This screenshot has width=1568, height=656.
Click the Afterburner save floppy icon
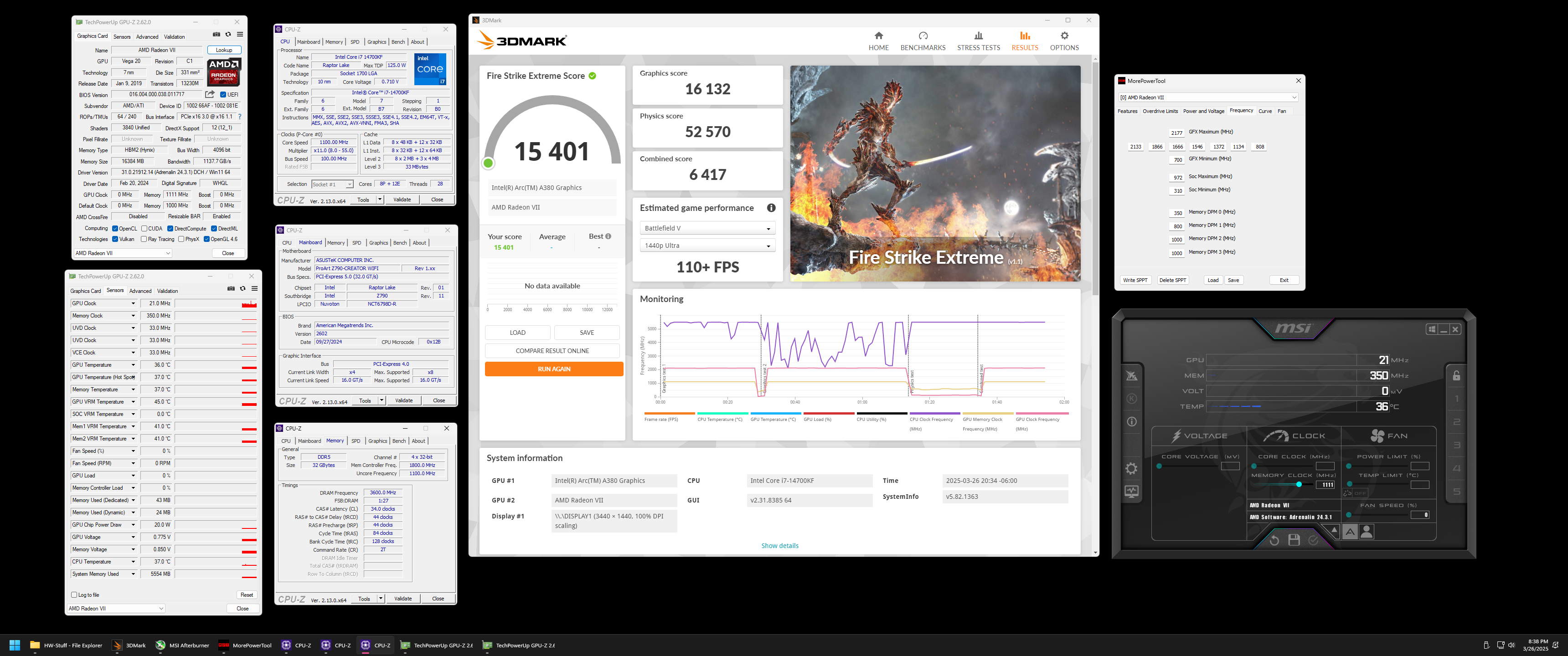pos(1294,540)
